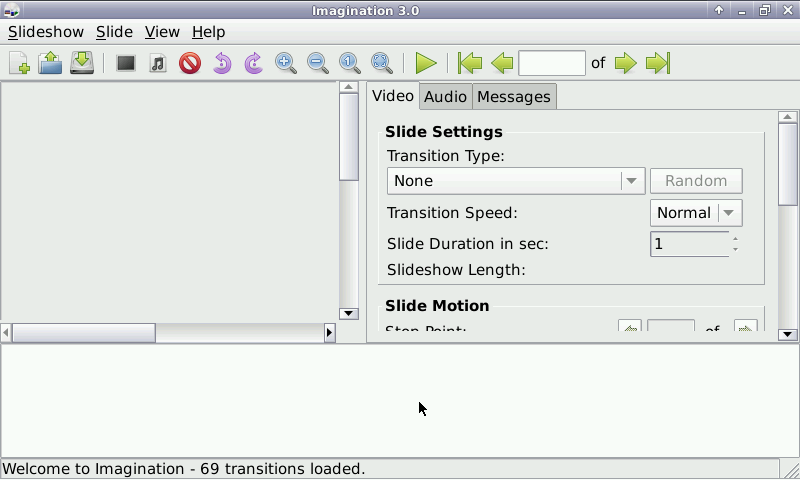Go to the previous slide
800x480 pixels.
[502, 63]
